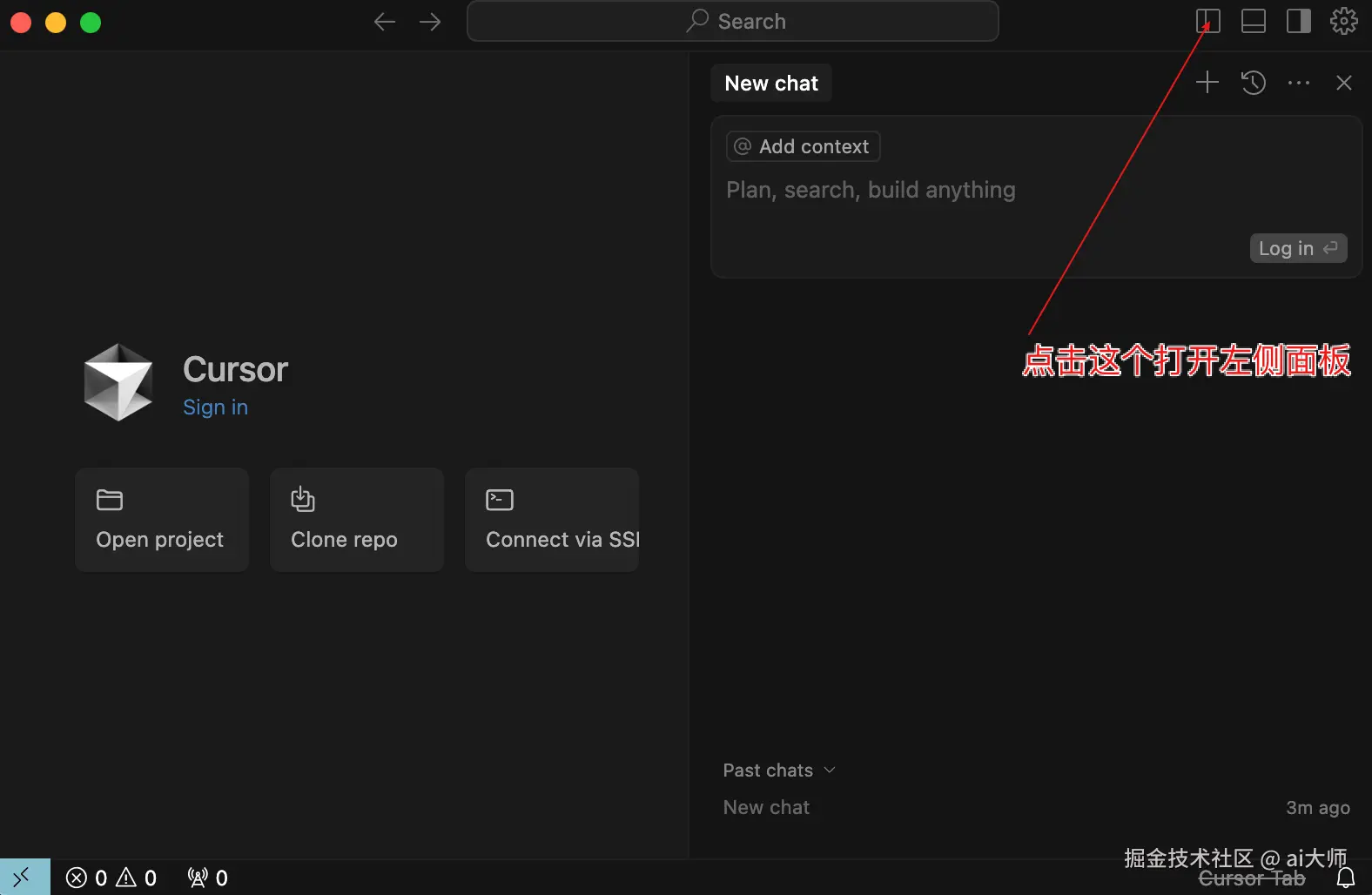Collapse the Past chats section
This screenshot has width=1372, height=895.
779,771
